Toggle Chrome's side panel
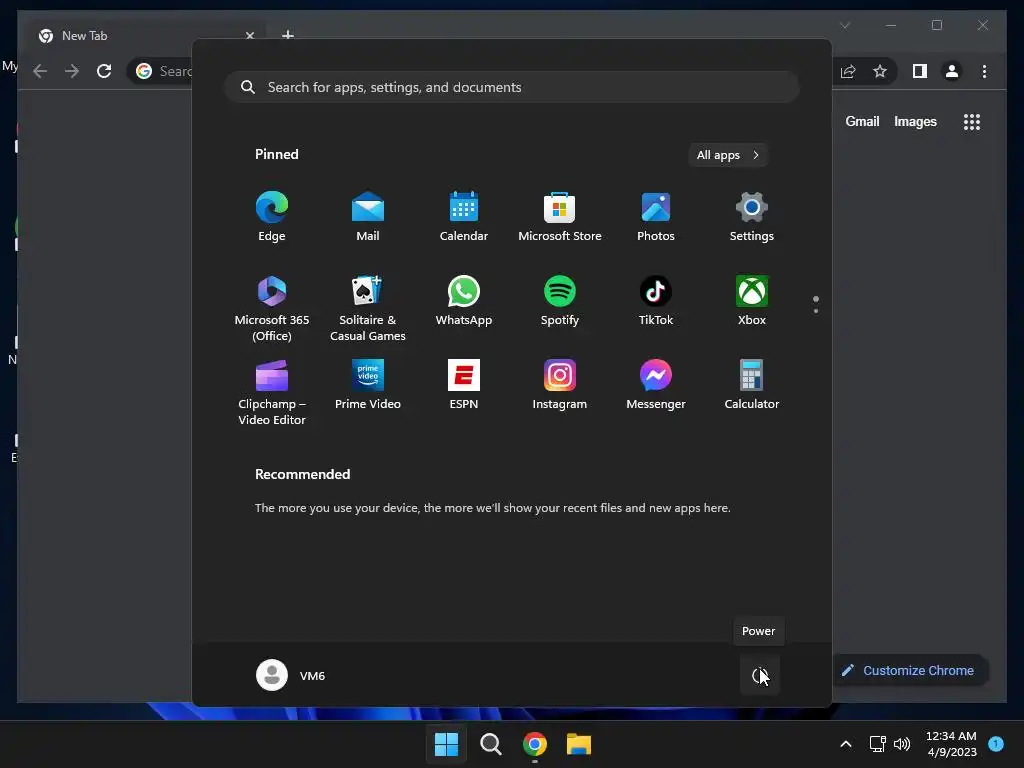 pos(920,71)
